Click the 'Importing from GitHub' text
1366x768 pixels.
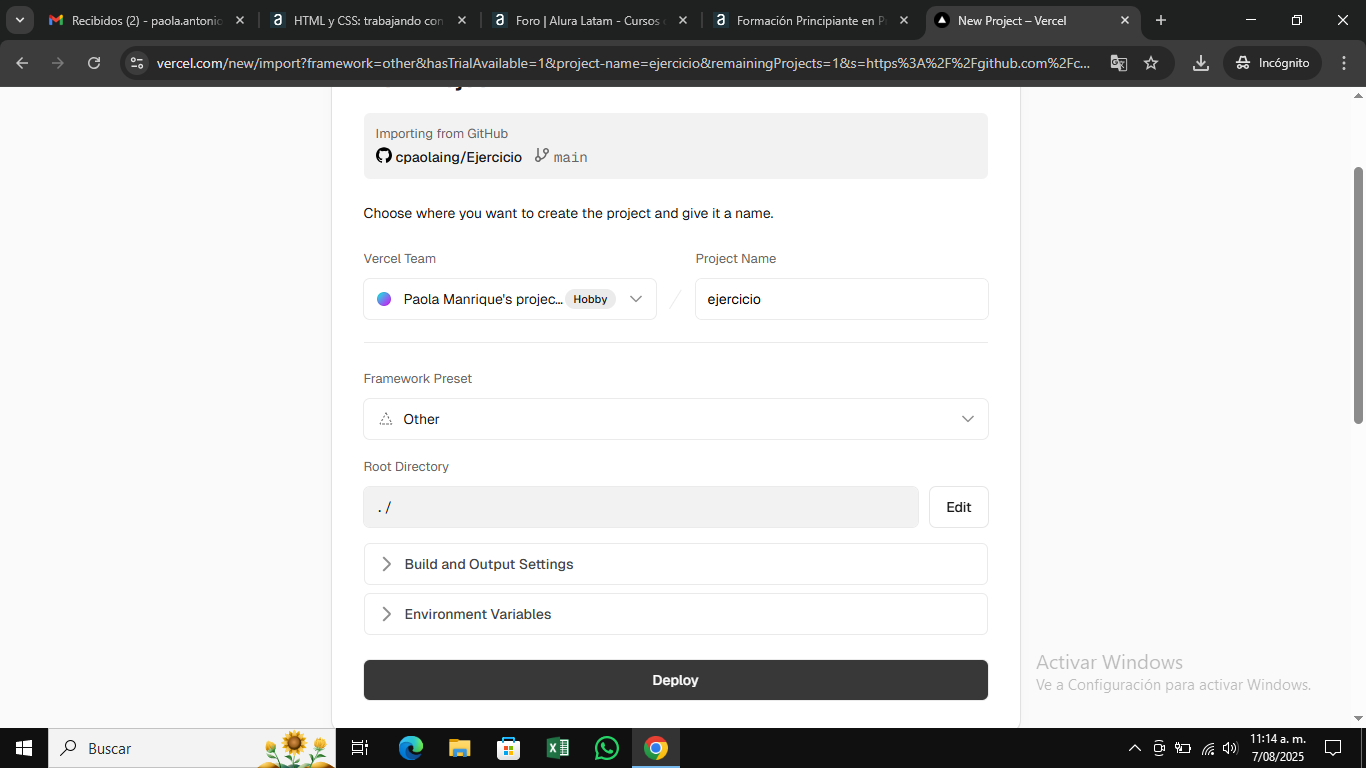(442, 134)
